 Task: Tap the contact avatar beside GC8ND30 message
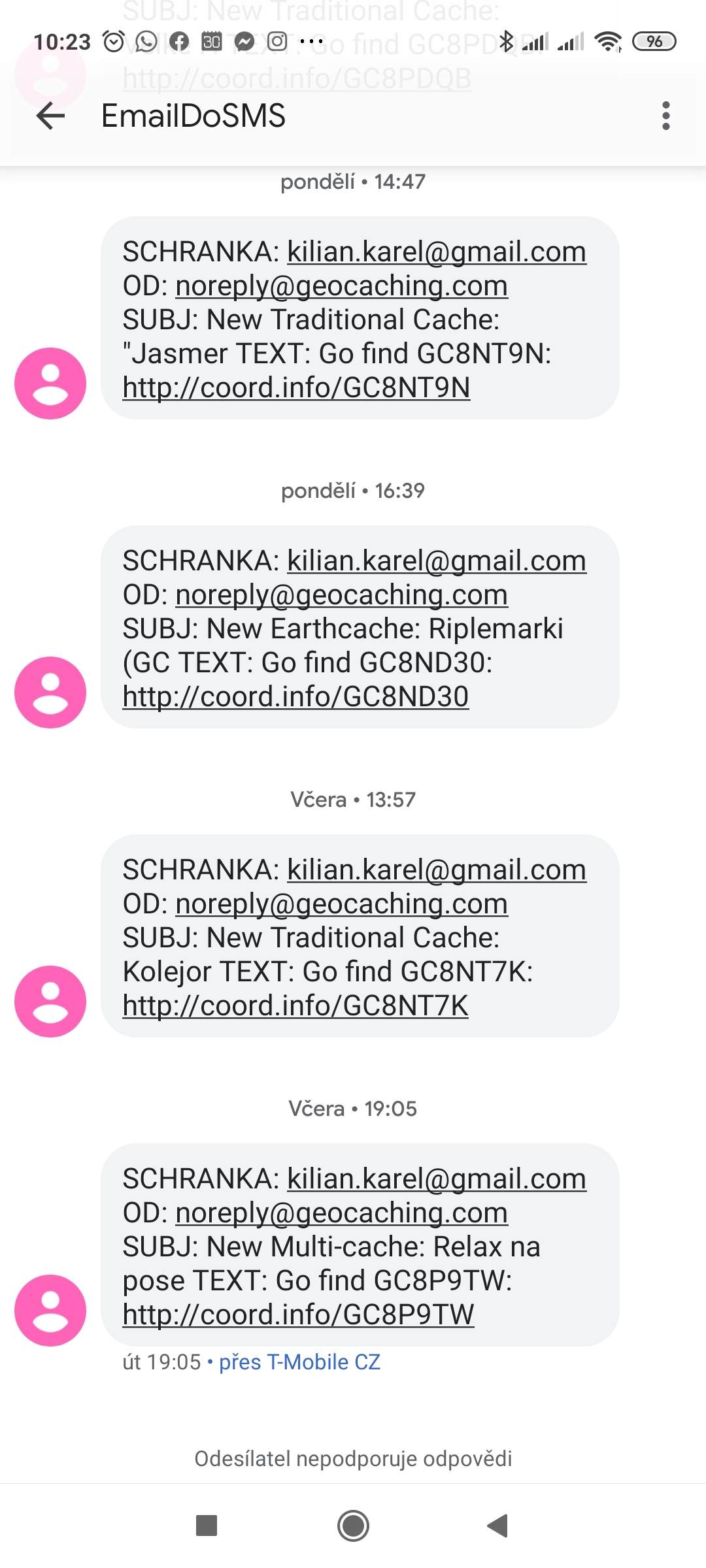coord(50,693)
